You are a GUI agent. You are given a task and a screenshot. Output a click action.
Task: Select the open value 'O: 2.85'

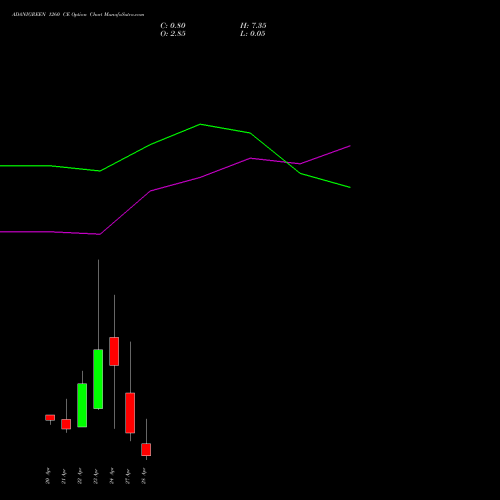coord(173,34)
